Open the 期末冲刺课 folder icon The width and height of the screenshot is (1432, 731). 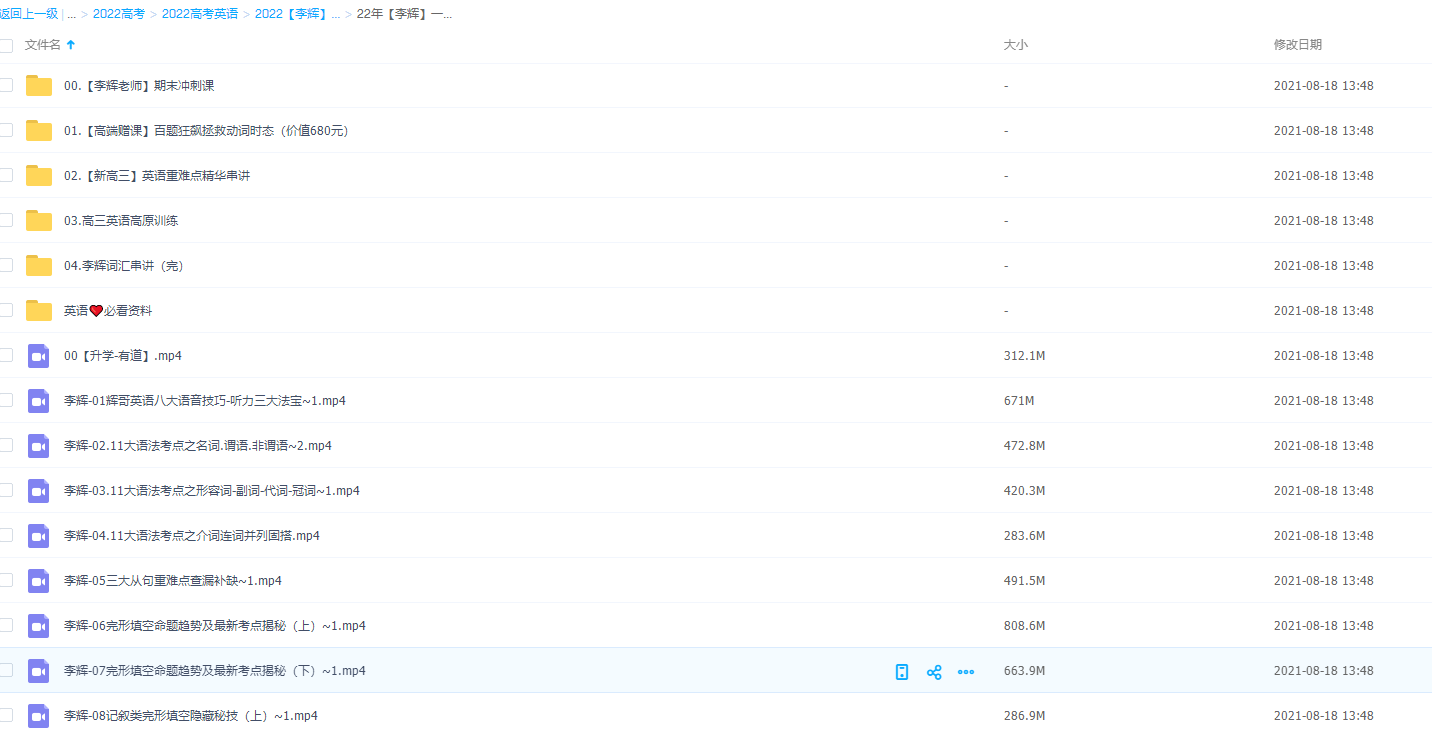pos(39,86)
